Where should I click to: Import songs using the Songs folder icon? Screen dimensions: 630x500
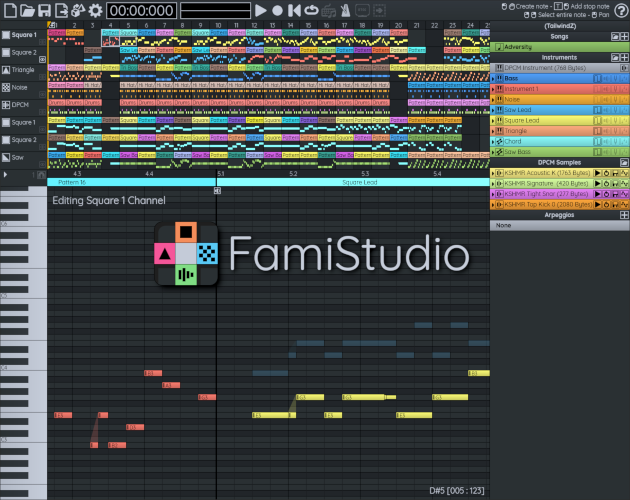[615, 37]
